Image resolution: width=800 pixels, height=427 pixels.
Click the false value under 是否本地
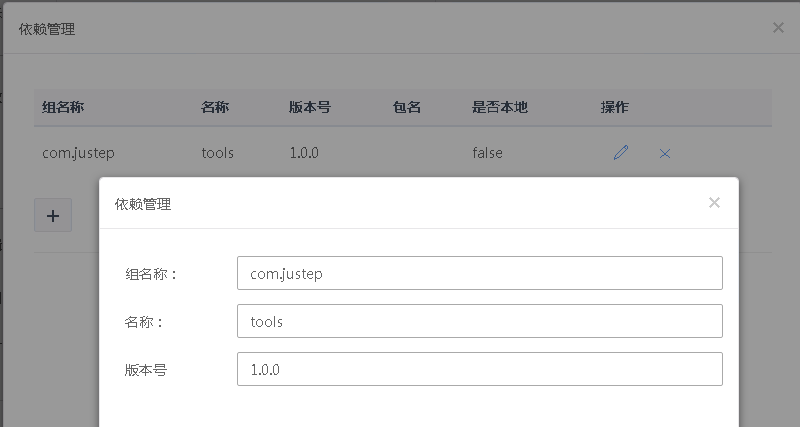click(487, 153)
